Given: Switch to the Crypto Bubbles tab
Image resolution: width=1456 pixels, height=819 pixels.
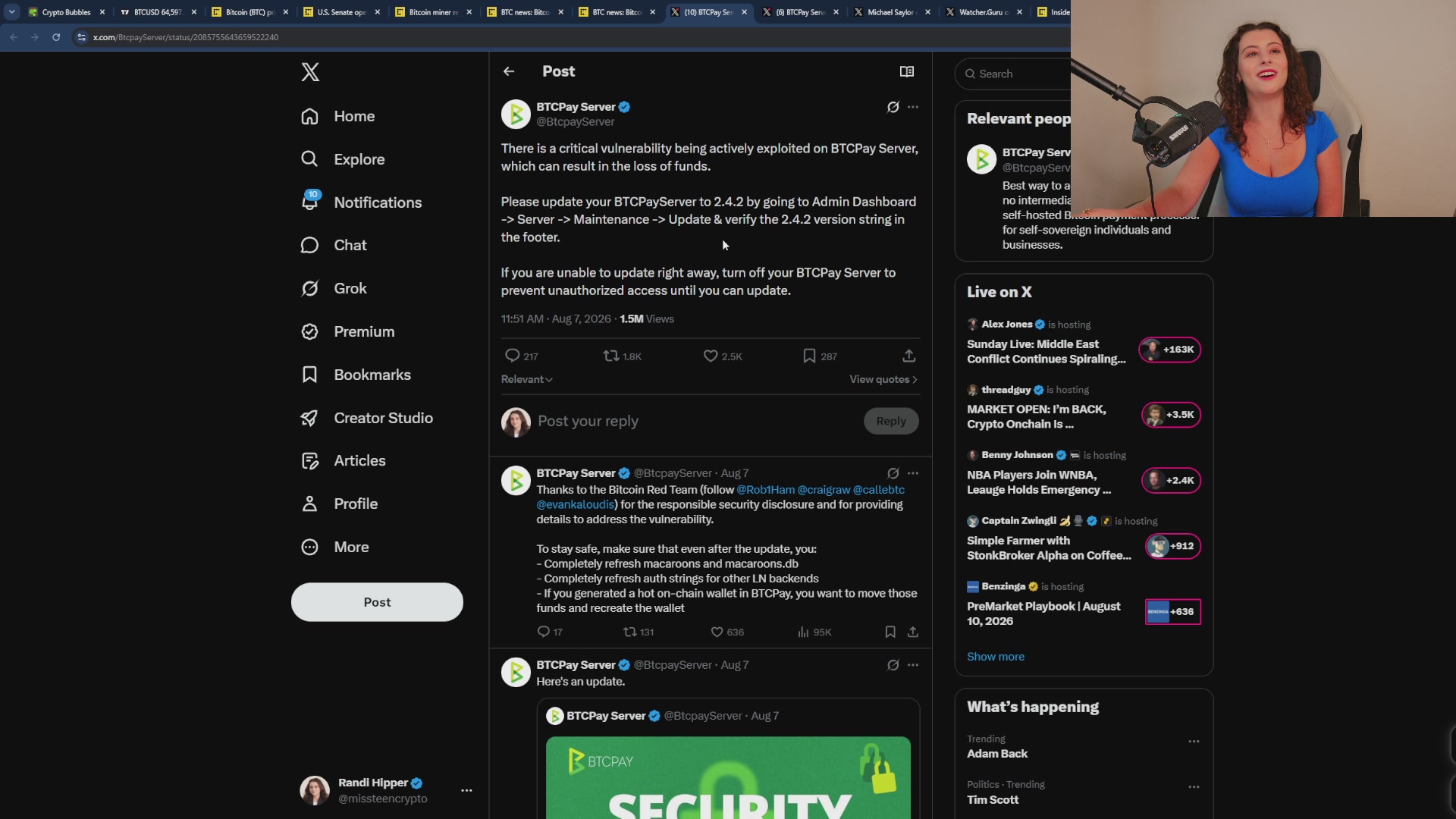Looking at the screenshot, I should 65,12.
